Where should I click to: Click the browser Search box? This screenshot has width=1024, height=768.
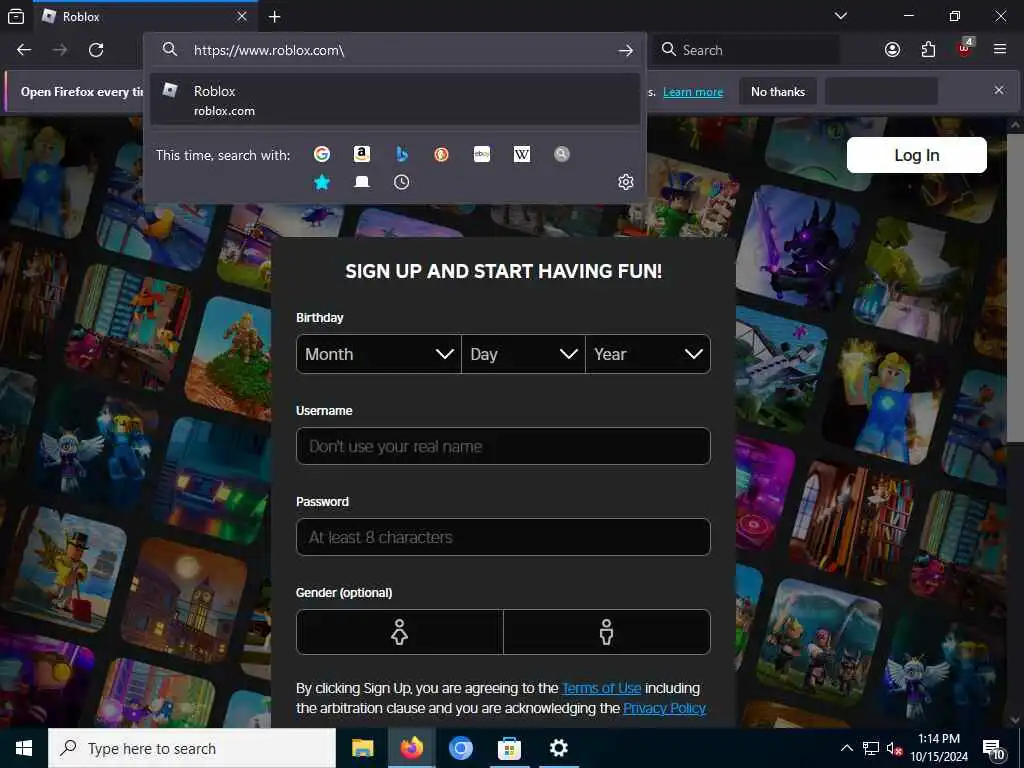(746, 50)
